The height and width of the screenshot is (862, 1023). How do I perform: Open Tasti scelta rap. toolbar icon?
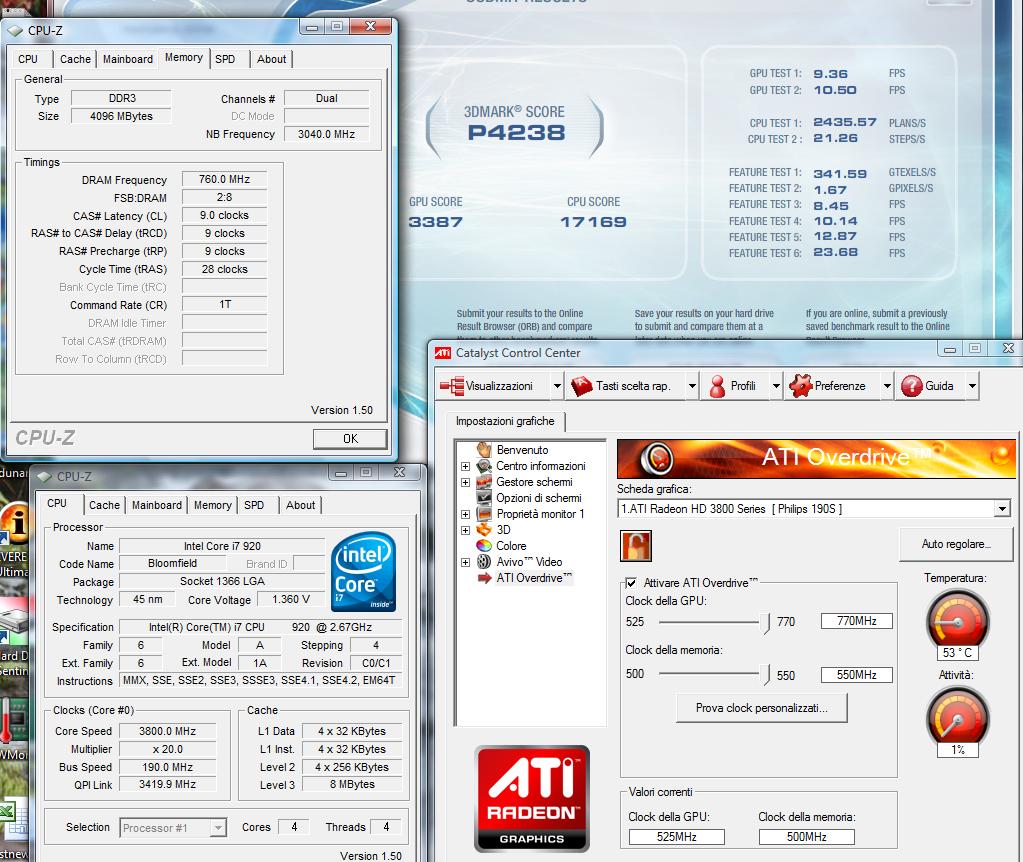[581, 386]
